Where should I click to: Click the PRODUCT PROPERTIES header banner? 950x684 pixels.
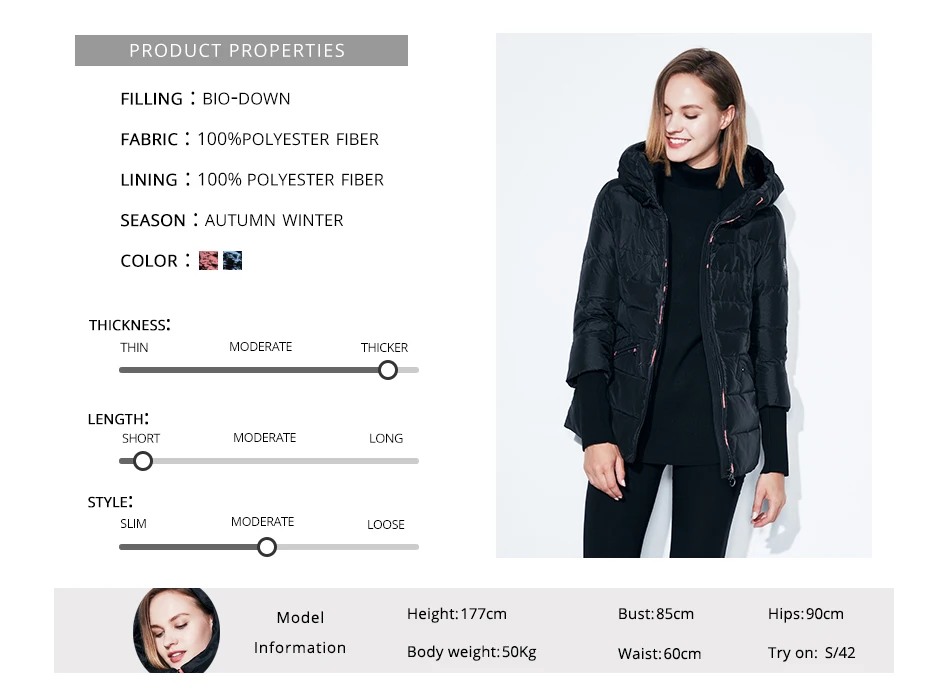coord(241,50)
